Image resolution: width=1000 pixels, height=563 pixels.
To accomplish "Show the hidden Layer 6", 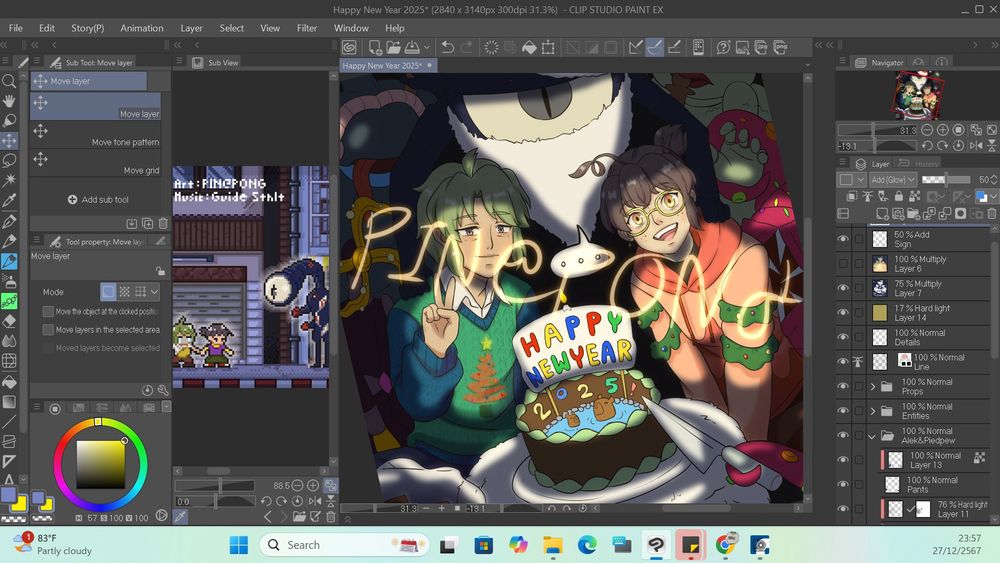I will tap(842, 263).
